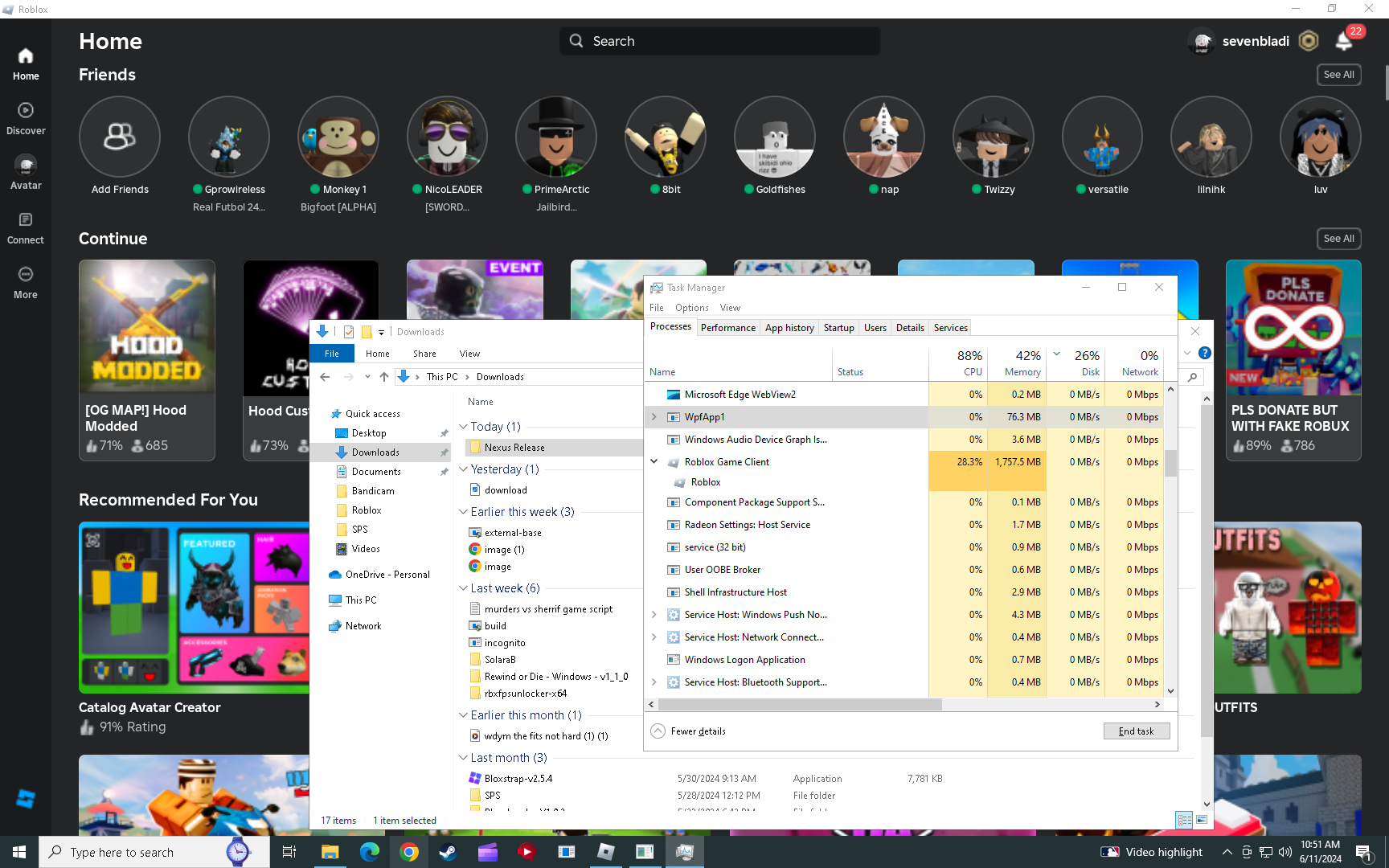The image size is (1389, 868).
Task: Click the Explorer search magnifier icon
Action: pyautogui.click(x=1193, y=377)
